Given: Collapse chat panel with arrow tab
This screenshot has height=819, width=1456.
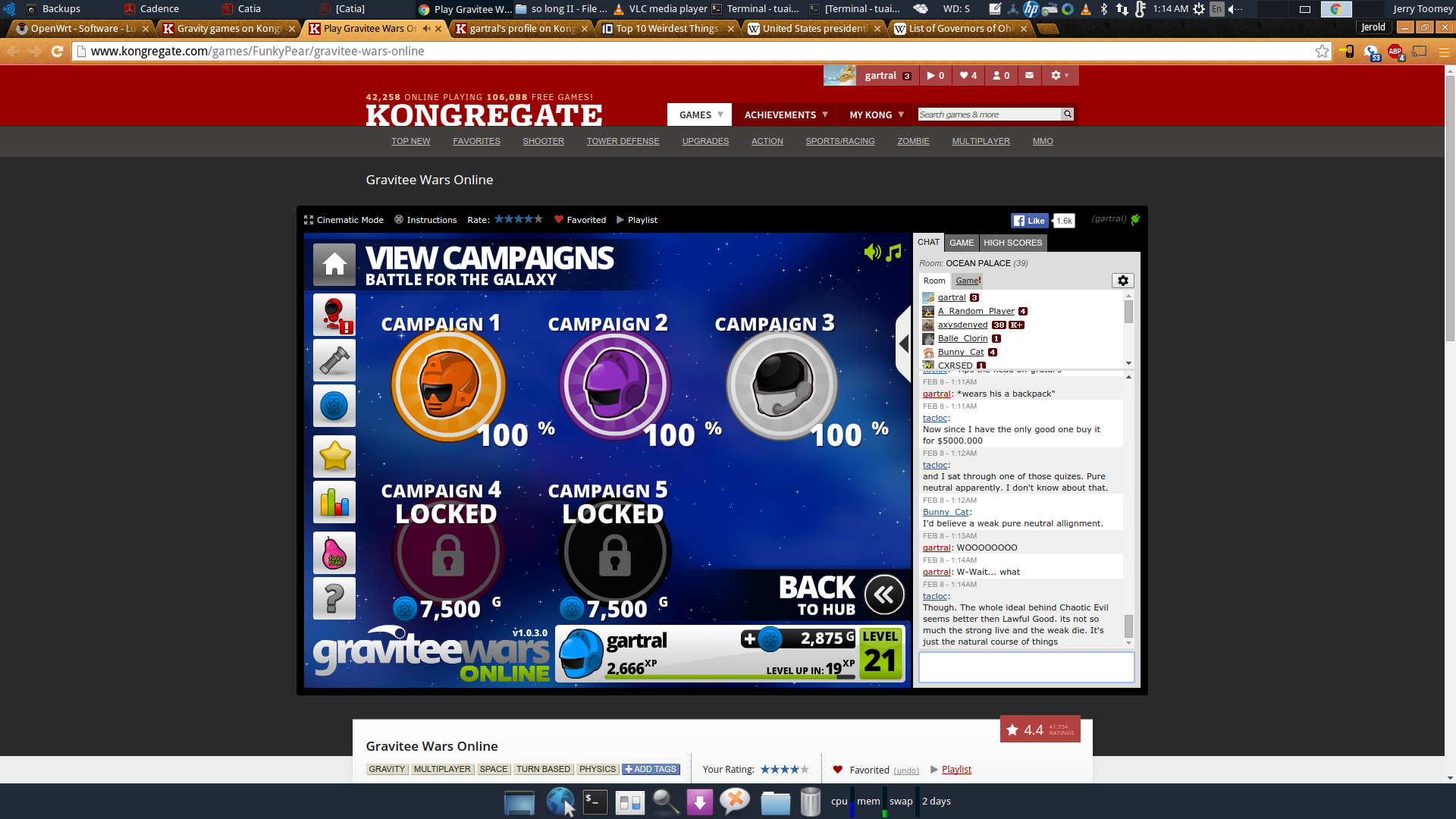Looking at the screenshot, I should (x=903, y=344).
